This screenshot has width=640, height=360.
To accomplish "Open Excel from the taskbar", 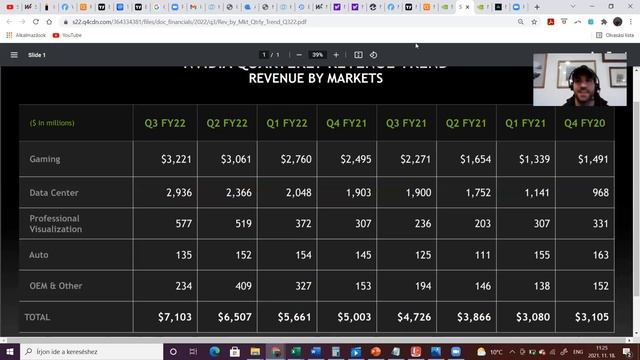I will tap(296, 351).
